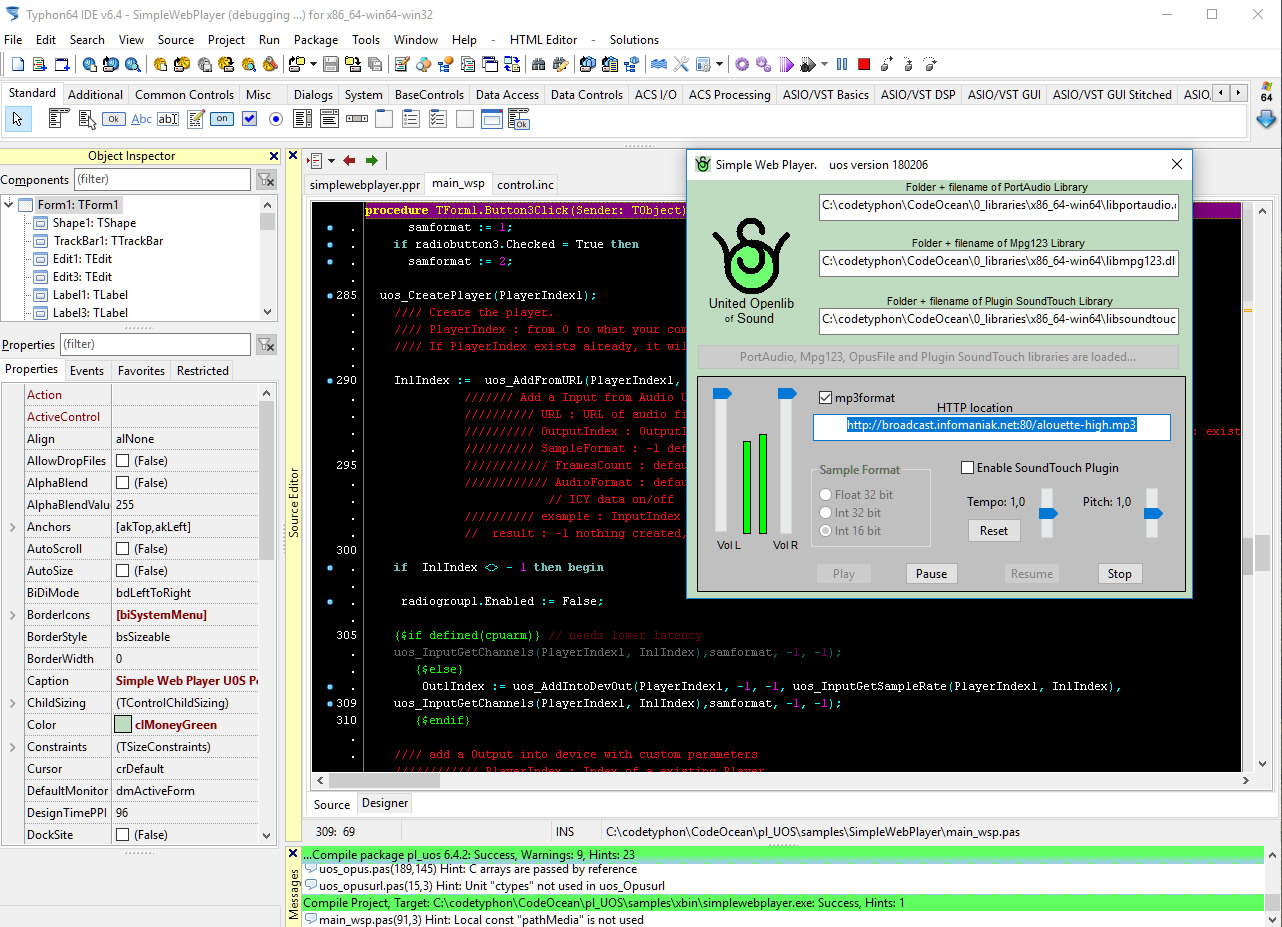Click the disabled Play button
1282x927 pixels.
tap(843, 574)
